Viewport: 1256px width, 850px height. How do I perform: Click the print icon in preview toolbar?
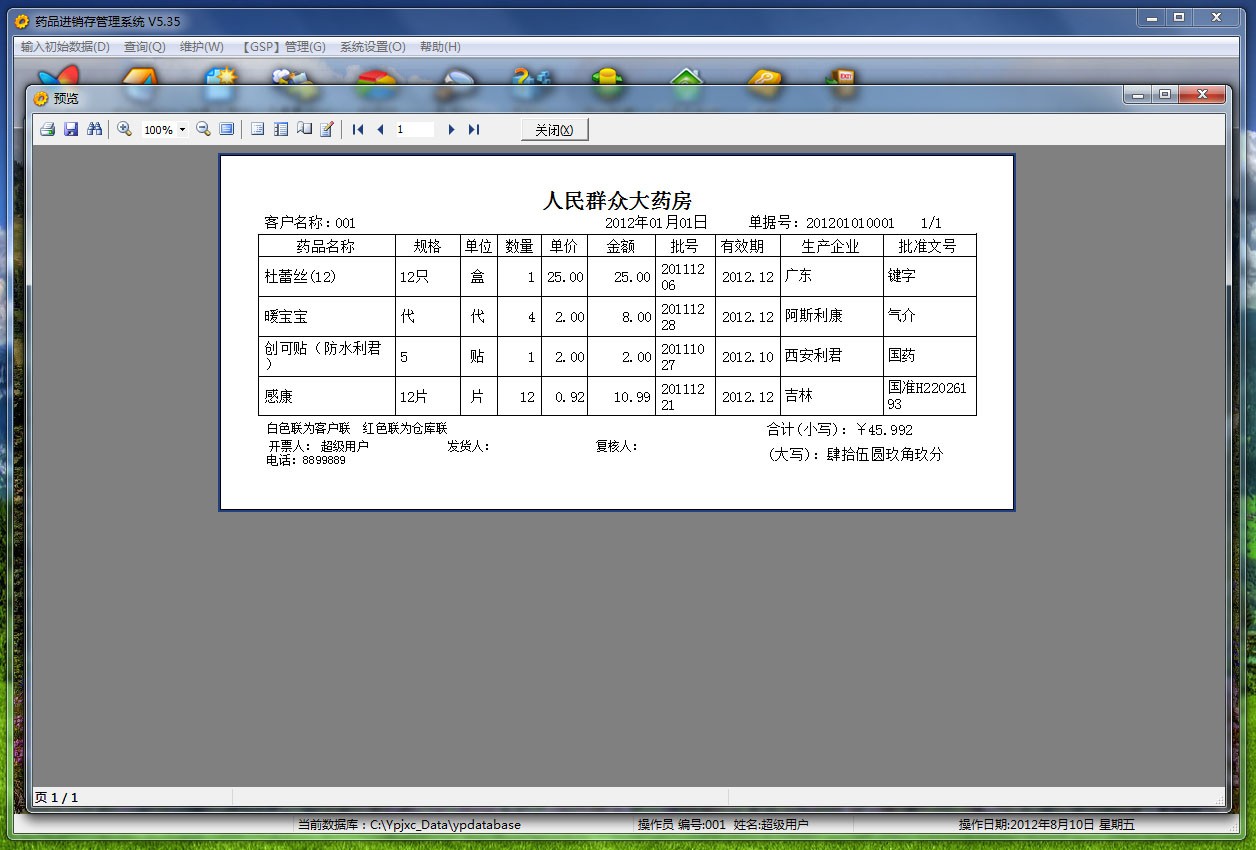click(x=47, y=129)
